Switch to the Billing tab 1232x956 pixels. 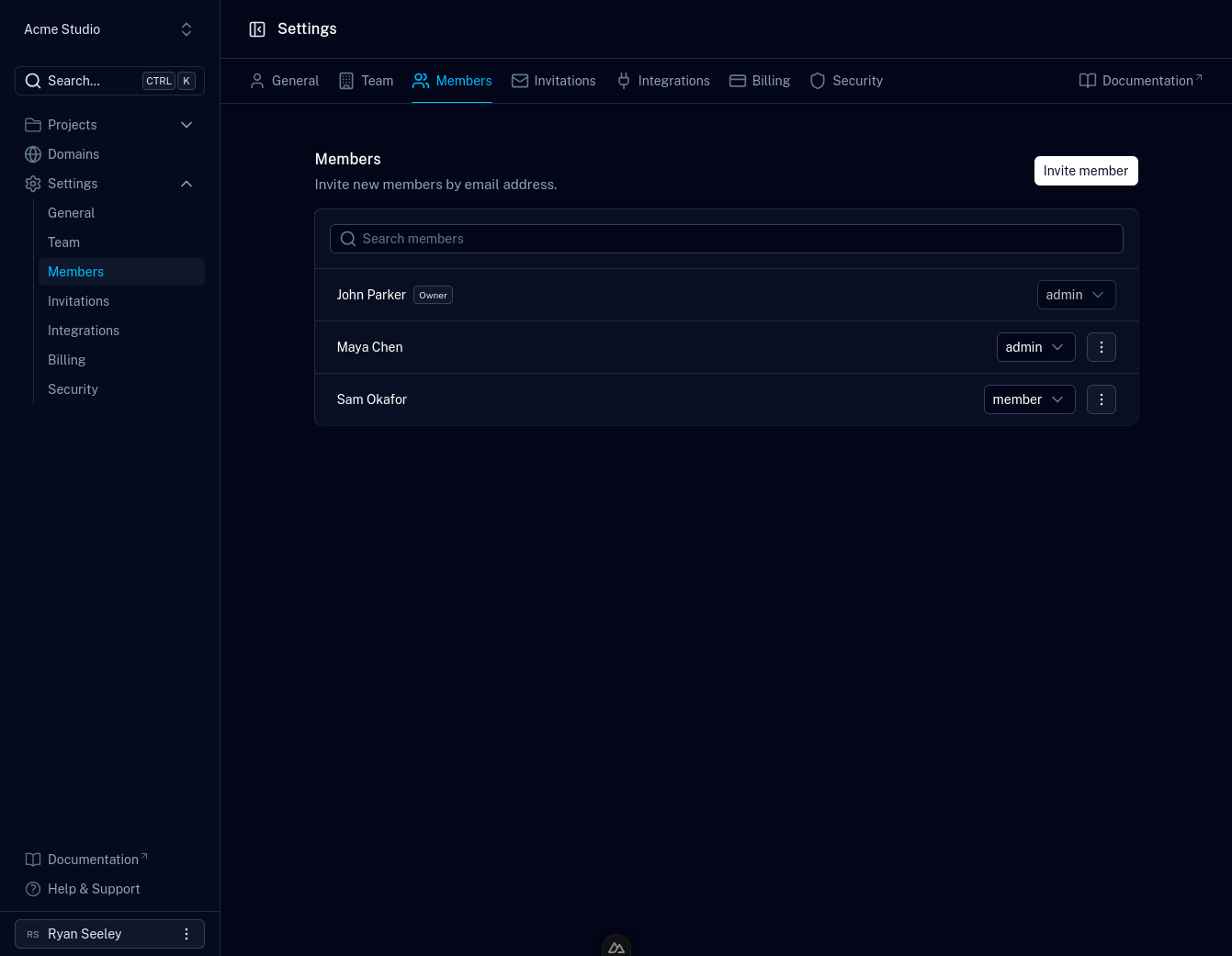[759, 81]
